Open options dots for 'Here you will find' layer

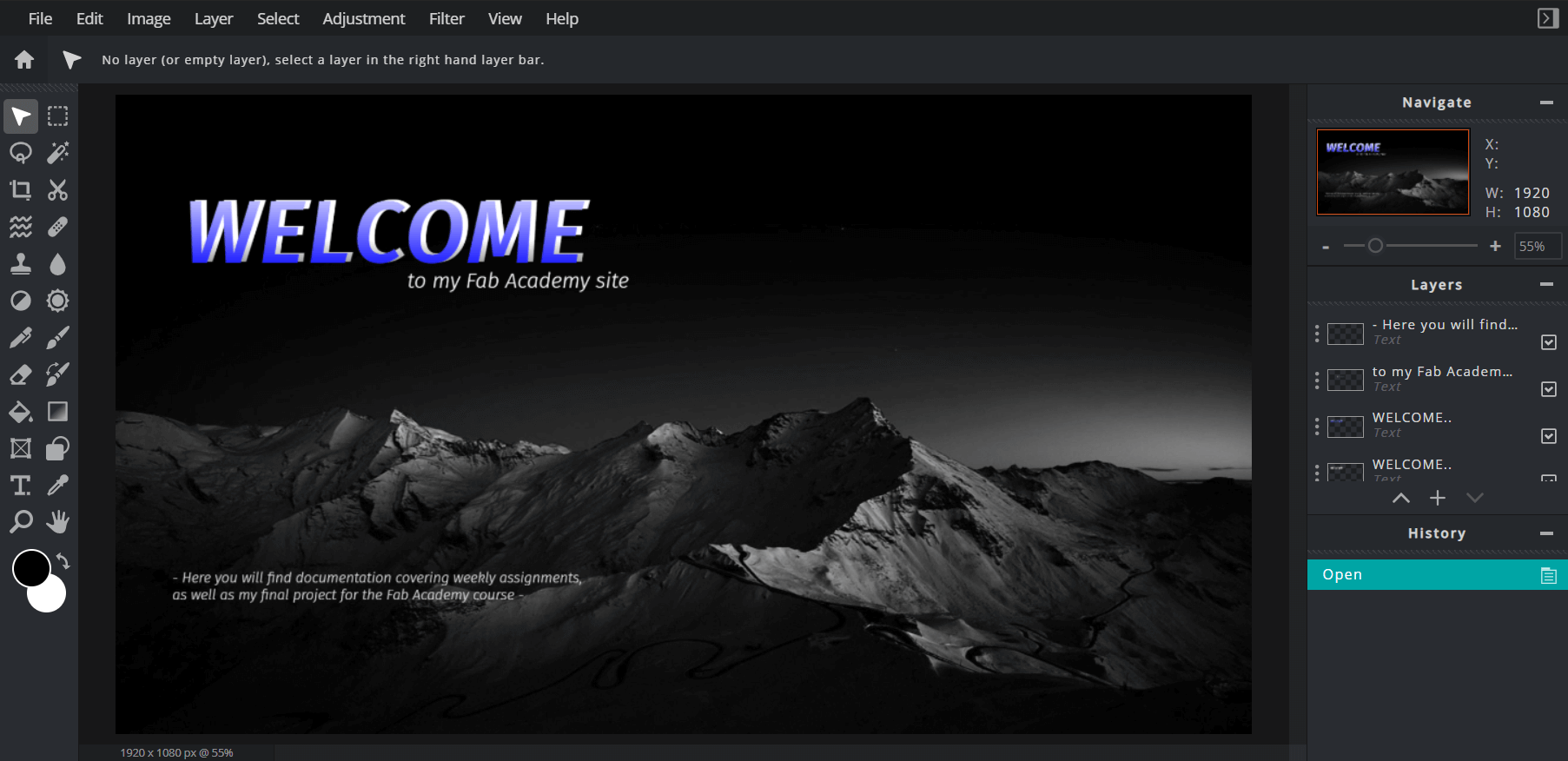1317,334
